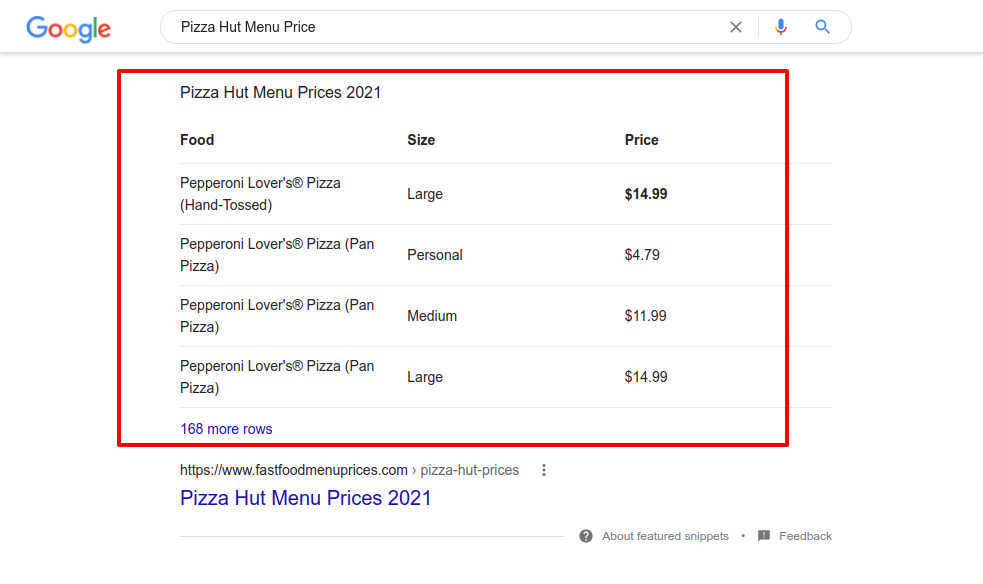Click the Feedback flag icon

764,536
